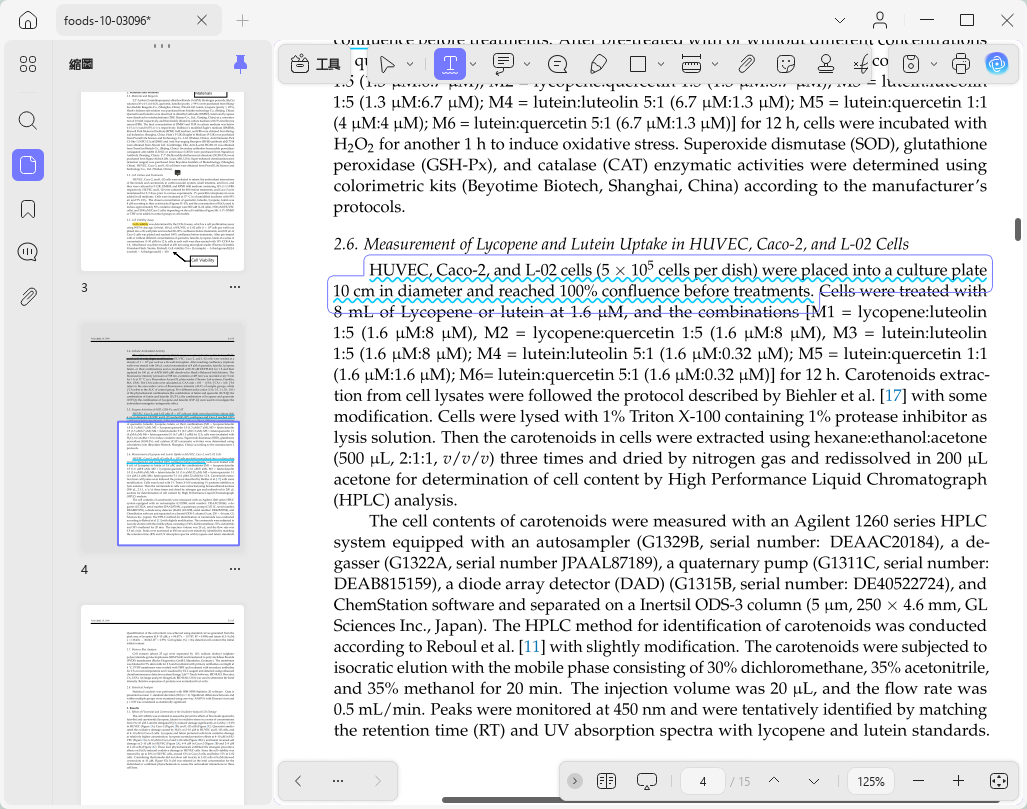Toggle the text highlight tool
The height and width of the screenshot is (809, 1027).
[x=450, y=64]
